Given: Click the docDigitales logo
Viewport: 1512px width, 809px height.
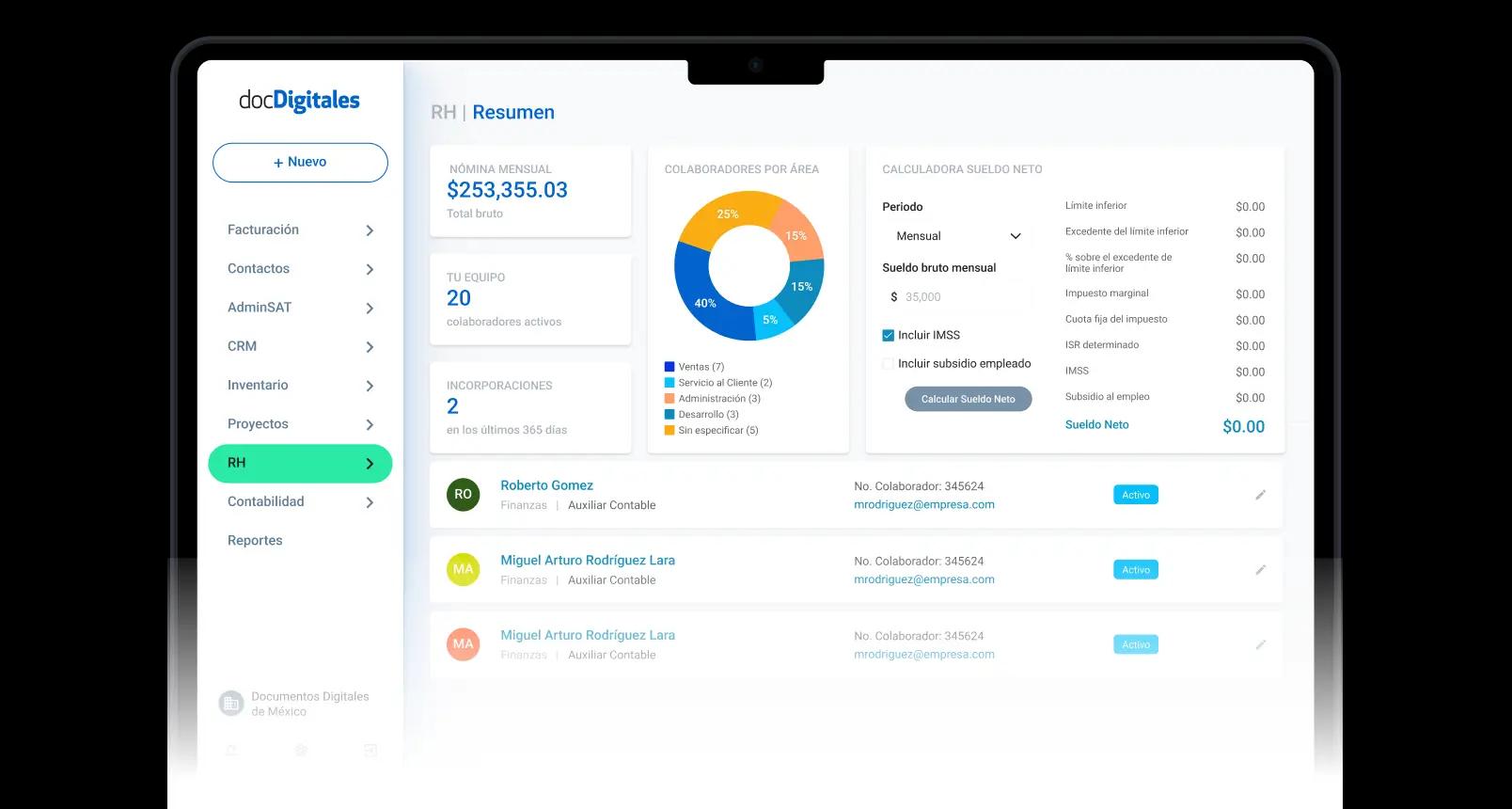Looking at the screenshot, I should pos(299,101).
